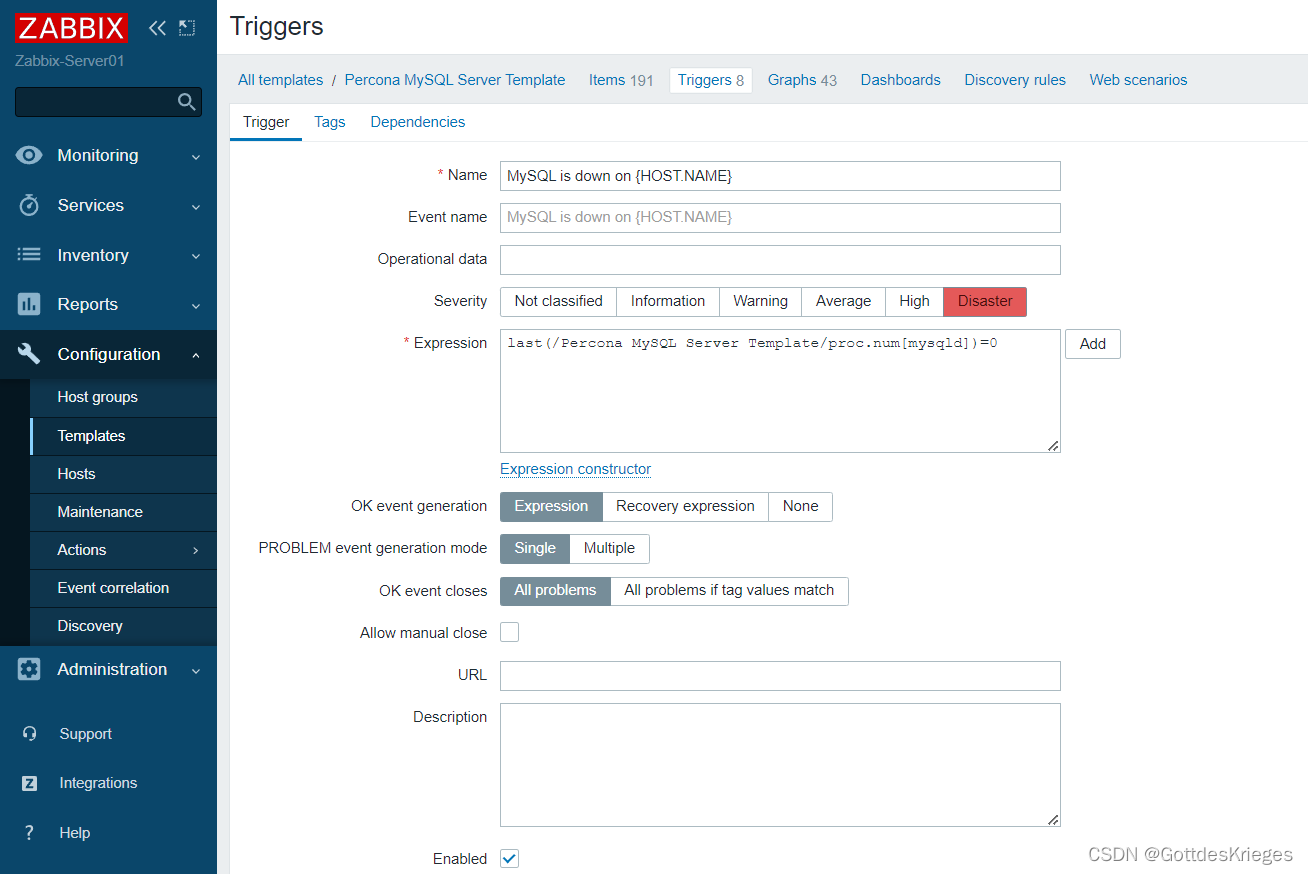Open the Web scenarios link
The height and width of the screenshot is (874, 1308).
coord(1138,80)
